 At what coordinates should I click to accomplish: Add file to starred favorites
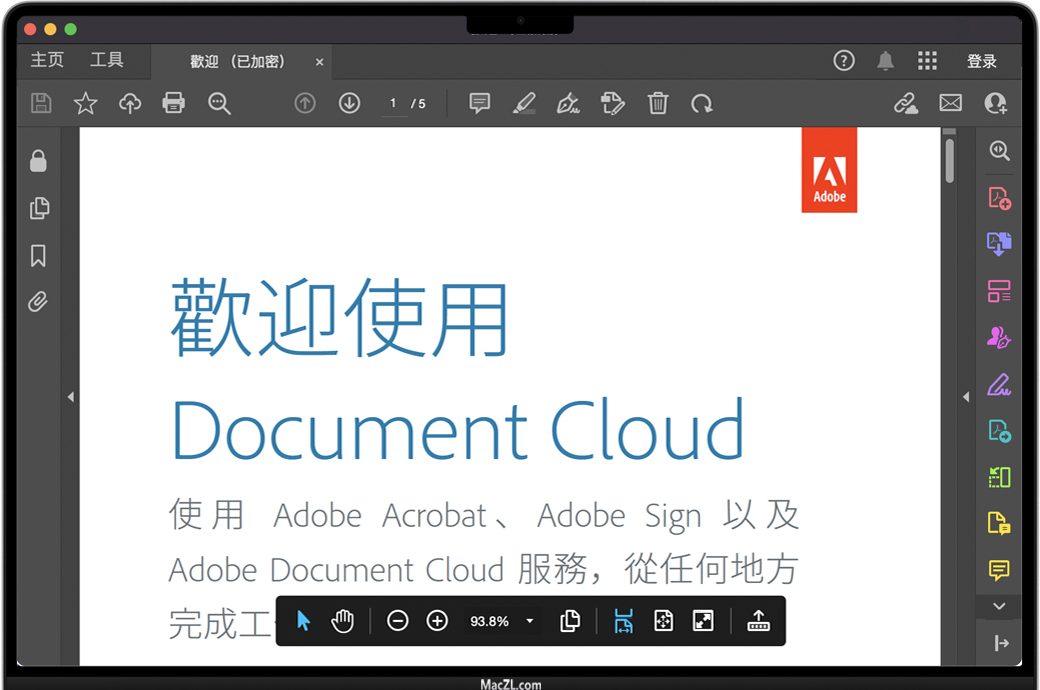point(86,103)
